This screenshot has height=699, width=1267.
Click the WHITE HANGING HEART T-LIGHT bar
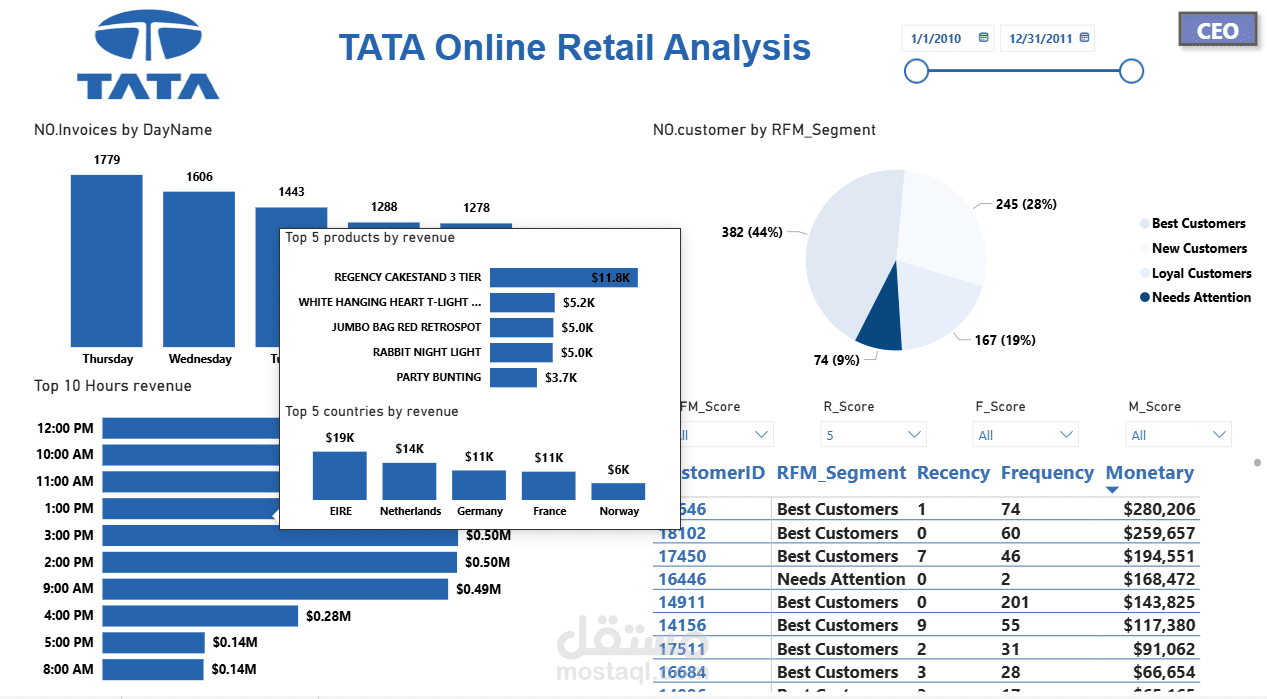pyautogui.click(x=522, y=302)
